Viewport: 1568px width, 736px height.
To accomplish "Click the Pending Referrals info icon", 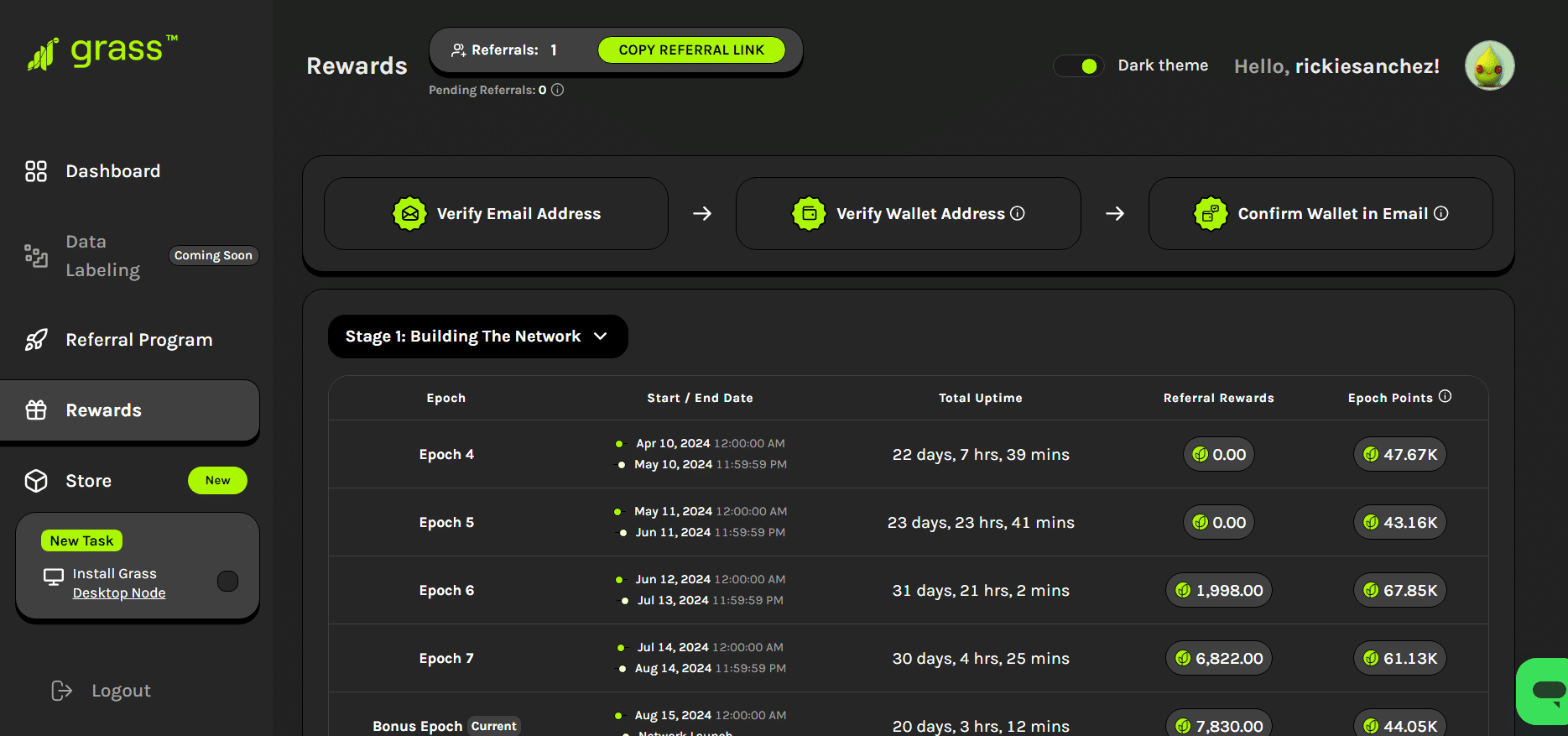I will coord(557,90).
